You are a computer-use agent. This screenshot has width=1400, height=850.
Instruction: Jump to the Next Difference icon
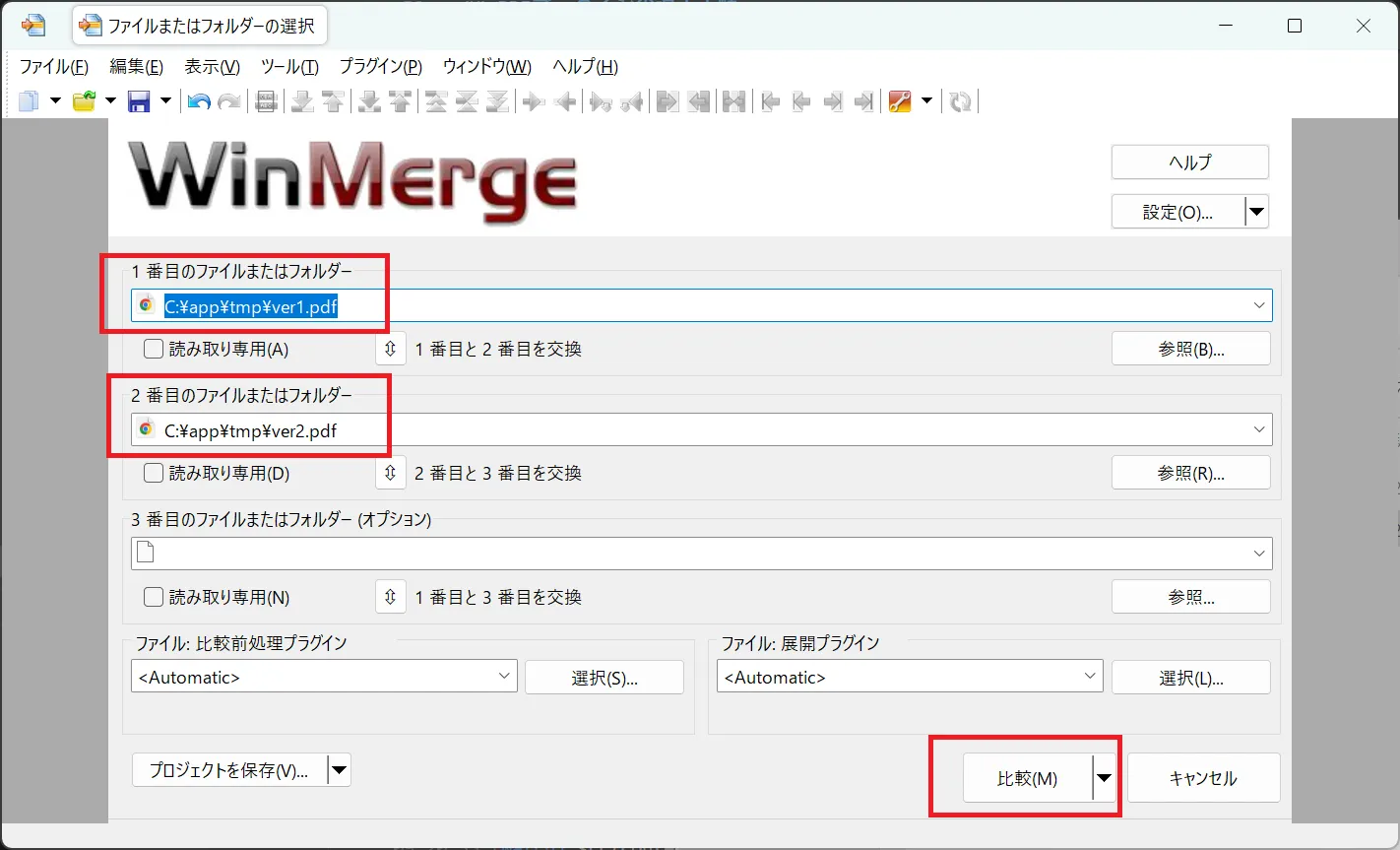tap(302, 100)
